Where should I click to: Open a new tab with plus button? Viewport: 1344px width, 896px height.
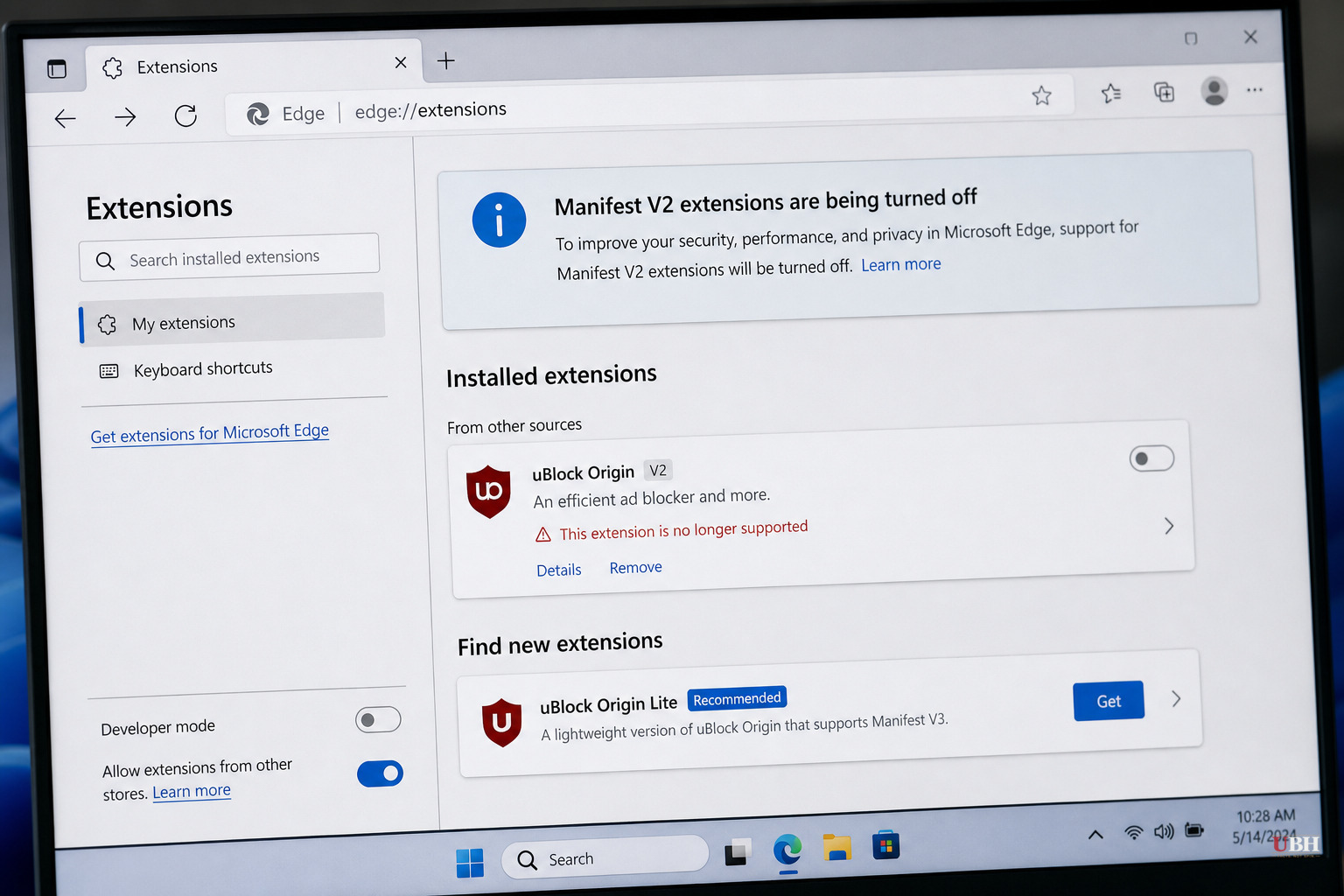click(446, 60)
